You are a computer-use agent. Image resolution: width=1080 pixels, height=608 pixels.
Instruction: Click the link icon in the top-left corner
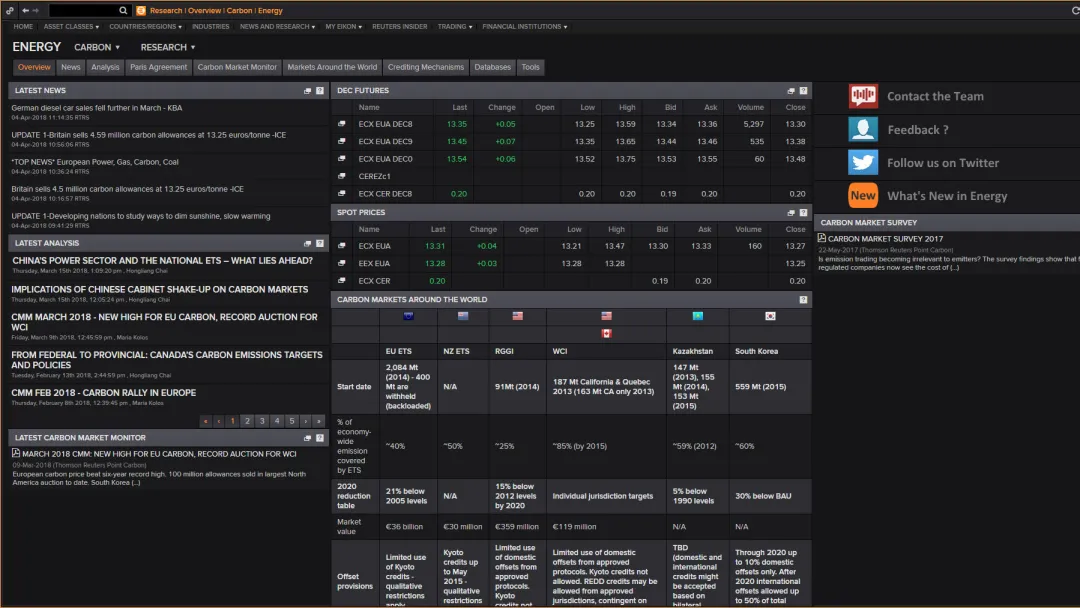[10, 10]
